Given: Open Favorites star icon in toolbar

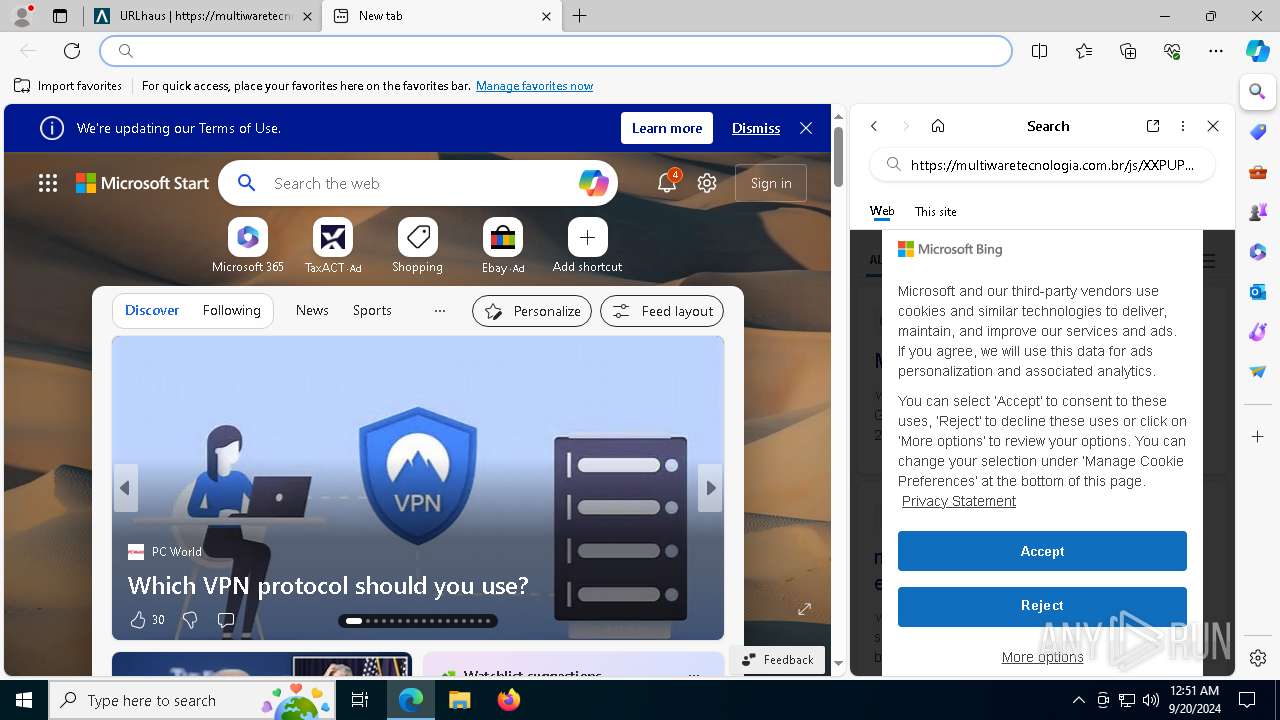Looking at the screenshot, I should pyautogui.click(x=1084, y=51).
